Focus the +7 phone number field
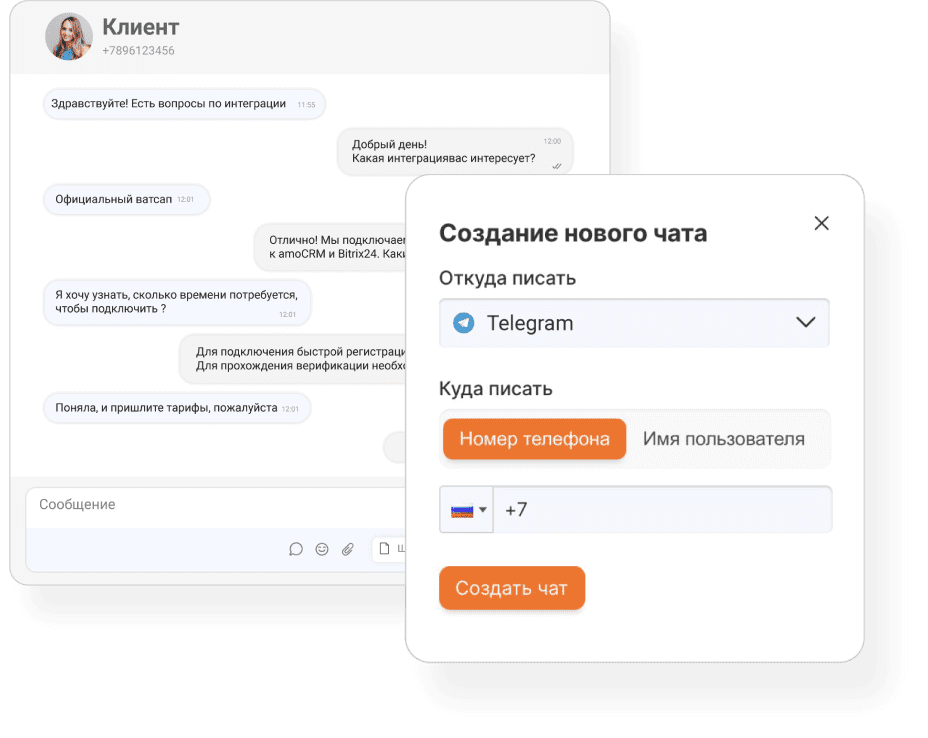Image resolution: width=928 pixels, height=738 pixels. coord(662,510)
